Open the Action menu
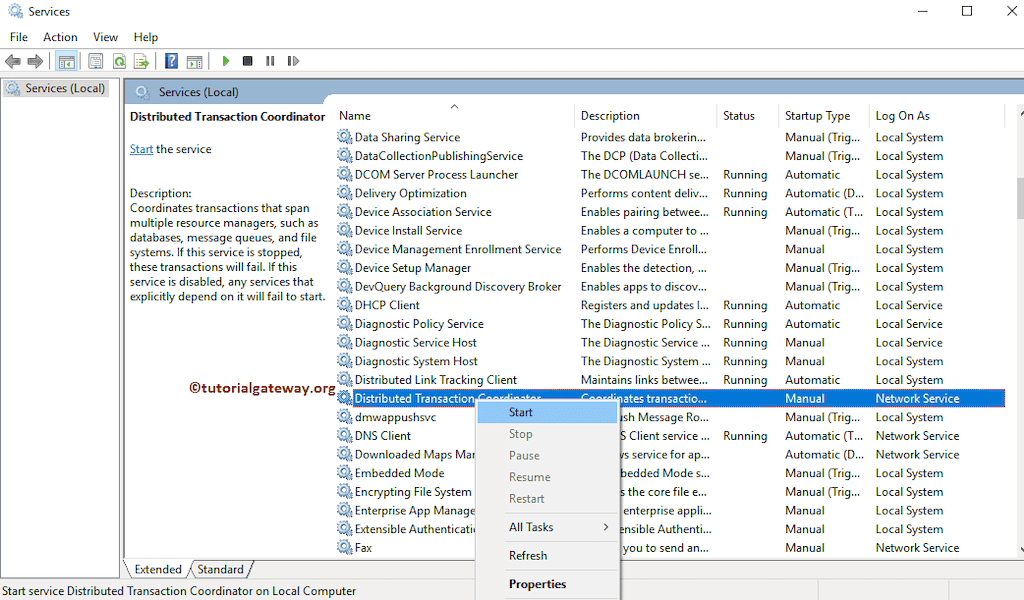Viewport: 1024px width, 600px height. pyautogui.click(x=60, y=37)
